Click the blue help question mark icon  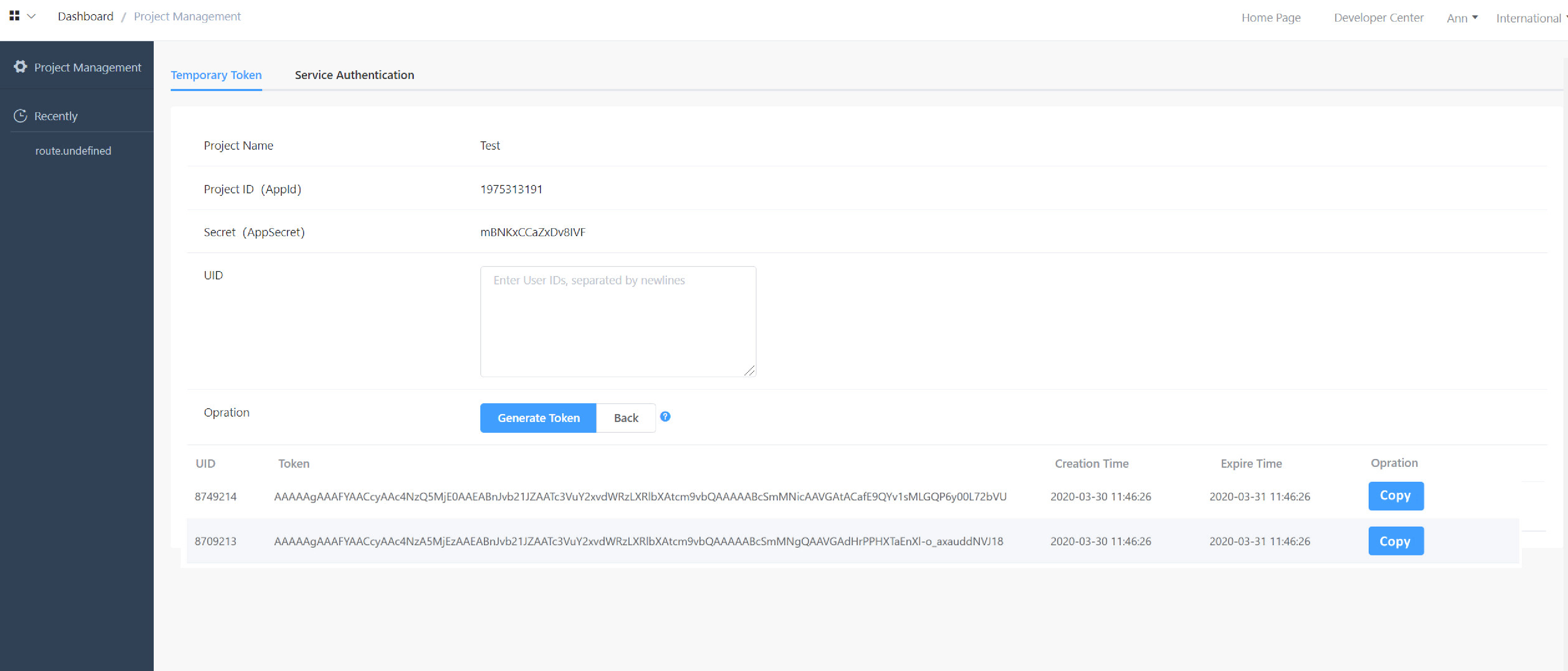(x=665, y=417)
